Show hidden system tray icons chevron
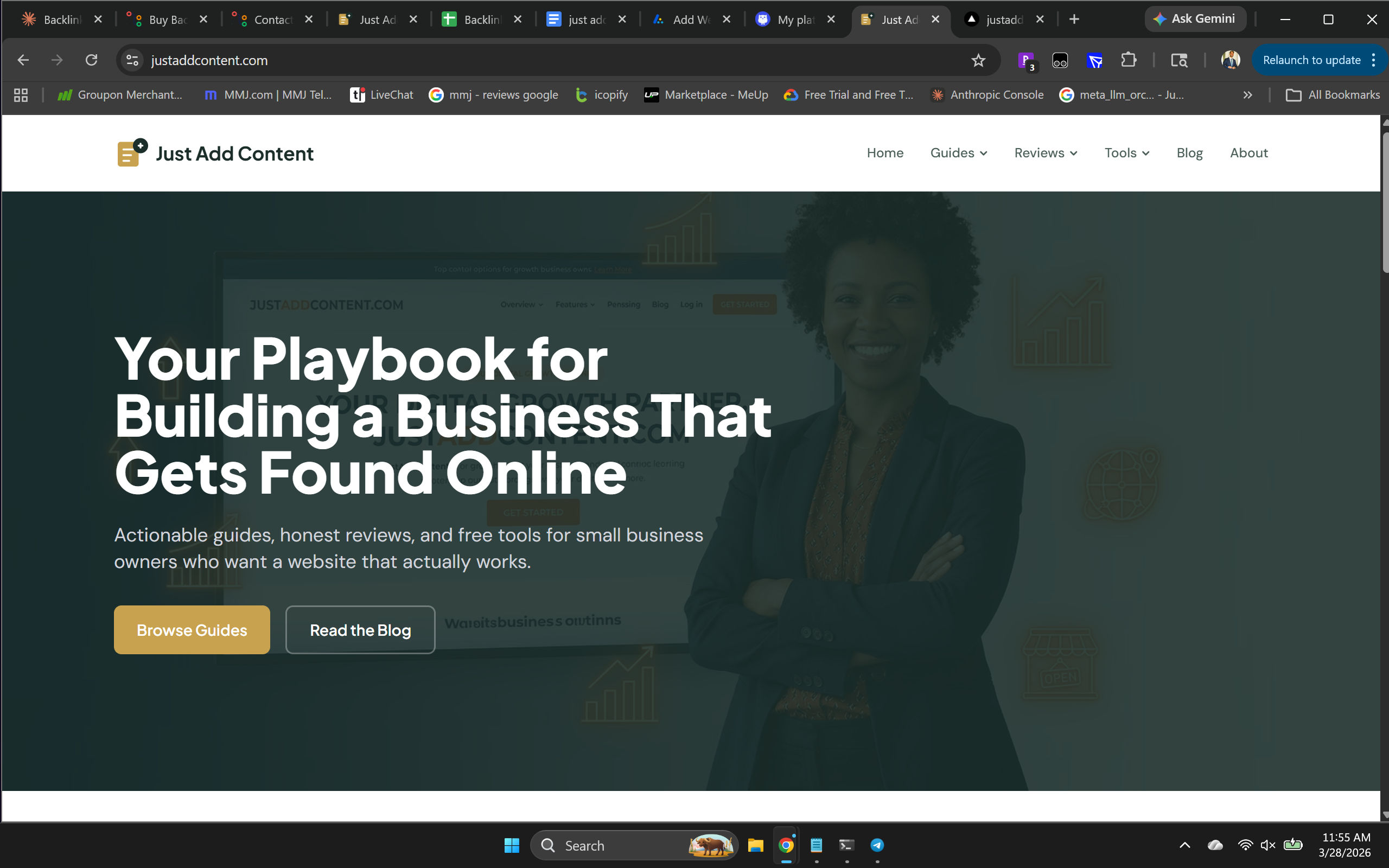 (1184, 845)
